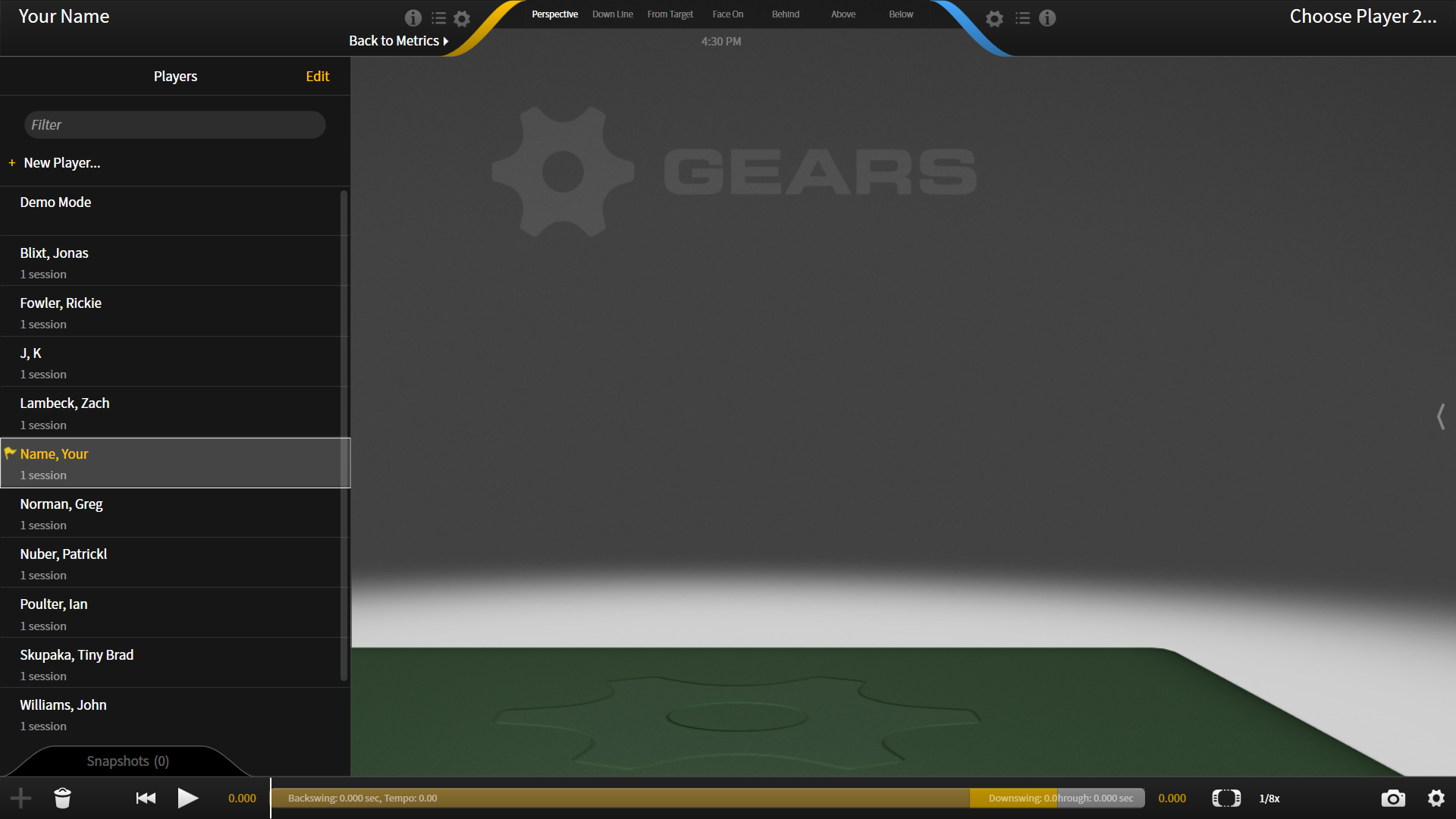Viewport: 1456px width, 819px height.
Task: Expand the right side panel chevron
Action: click(x=1441, y=416)
